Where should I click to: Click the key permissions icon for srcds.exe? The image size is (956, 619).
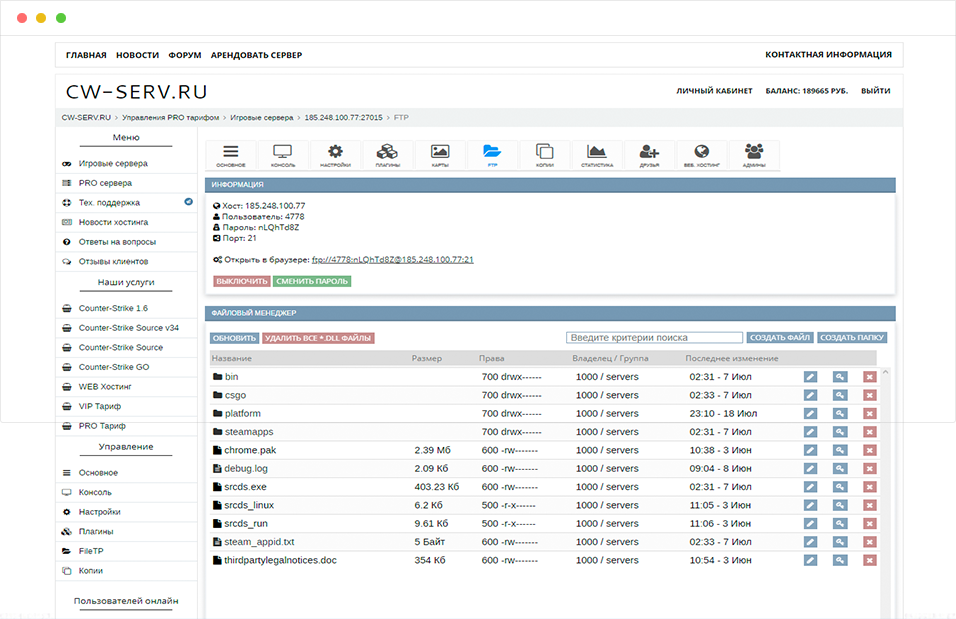(x=840, y=487)
